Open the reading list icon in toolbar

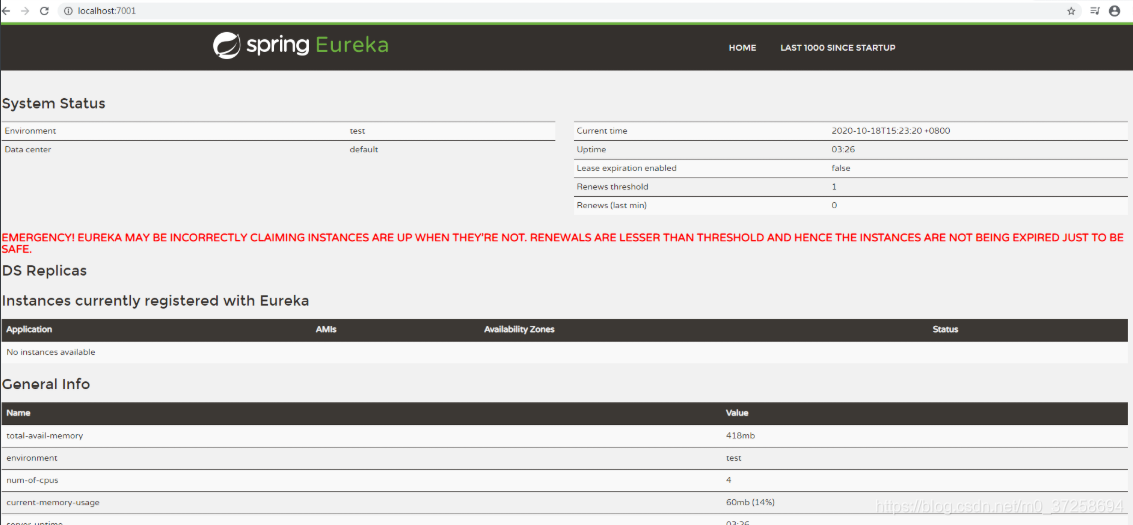coord(1095,11)
